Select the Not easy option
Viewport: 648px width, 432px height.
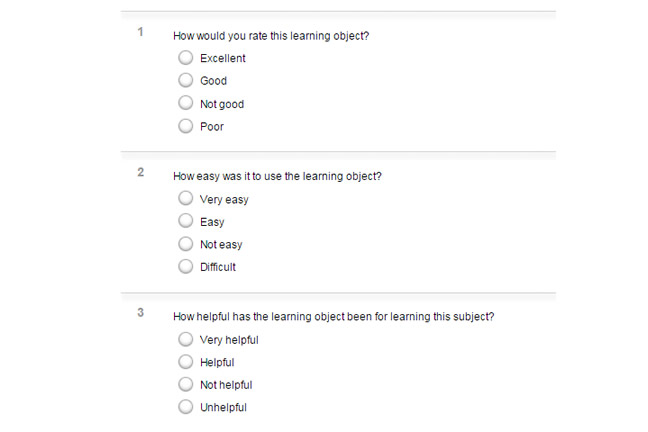(x=186, y=243)
